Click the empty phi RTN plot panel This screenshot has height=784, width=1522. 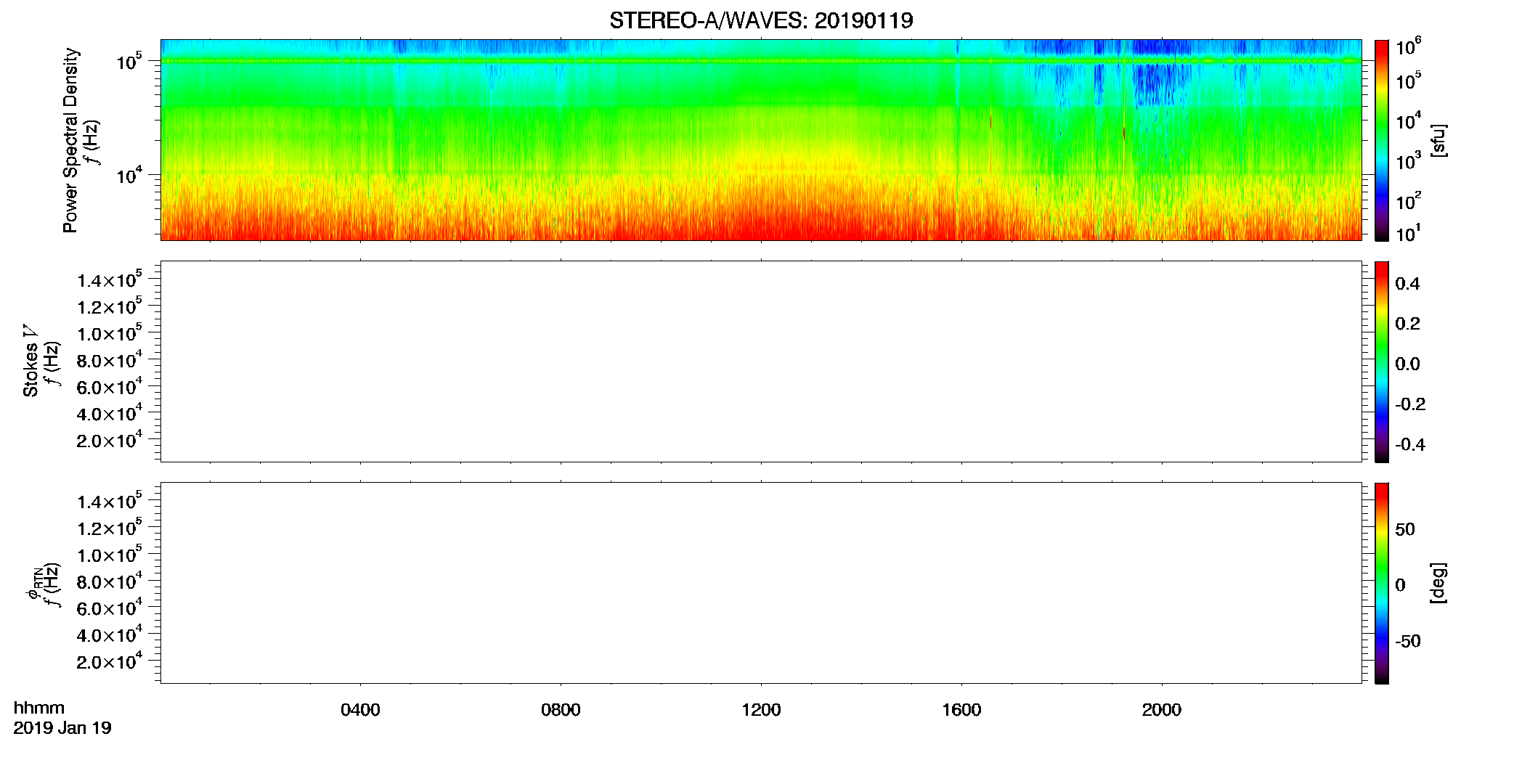761,582
